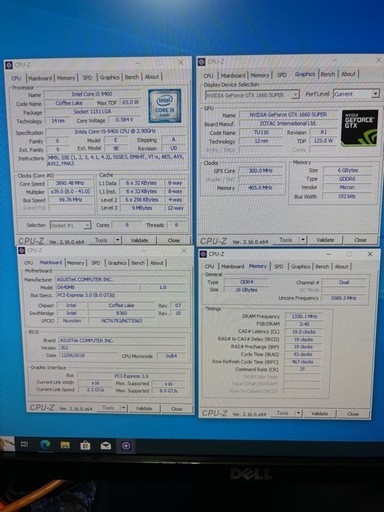The image size is (384, 512).
Task: Click the GPU name GTX 1660 SUPER field
Action: point(288,115)
